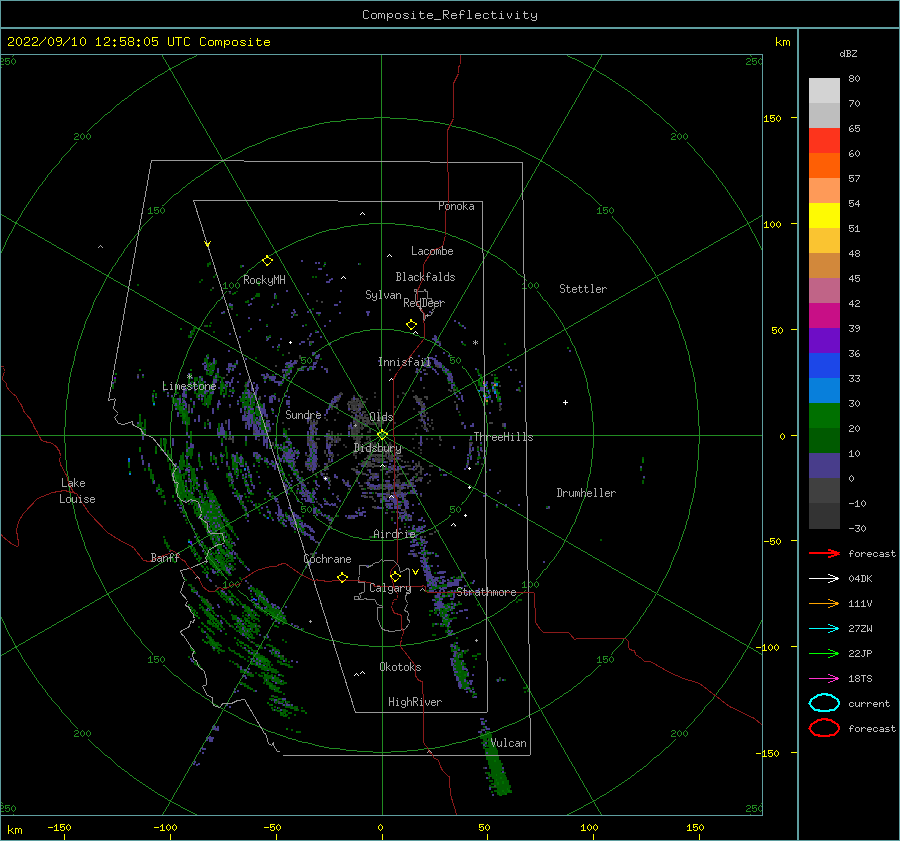This screenshot has height=841, width=900.
Task: Click the Sundre label
Action: point(303,414)
